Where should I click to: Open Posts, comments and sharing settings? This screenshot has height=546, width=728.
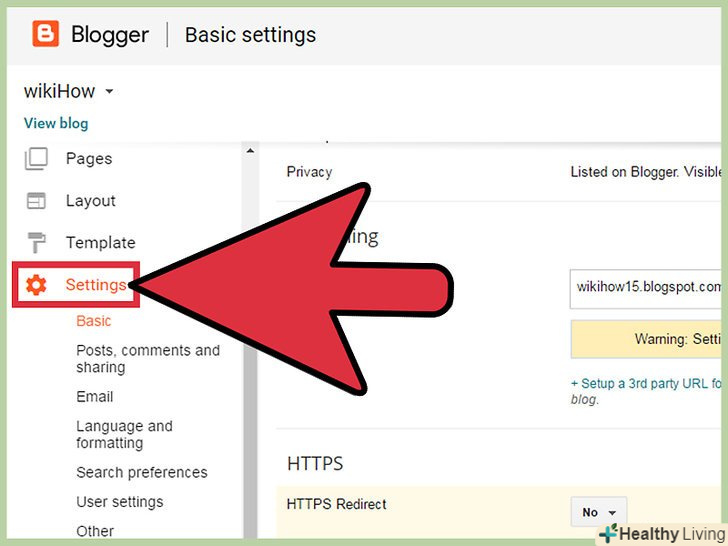tap(148, 358)
